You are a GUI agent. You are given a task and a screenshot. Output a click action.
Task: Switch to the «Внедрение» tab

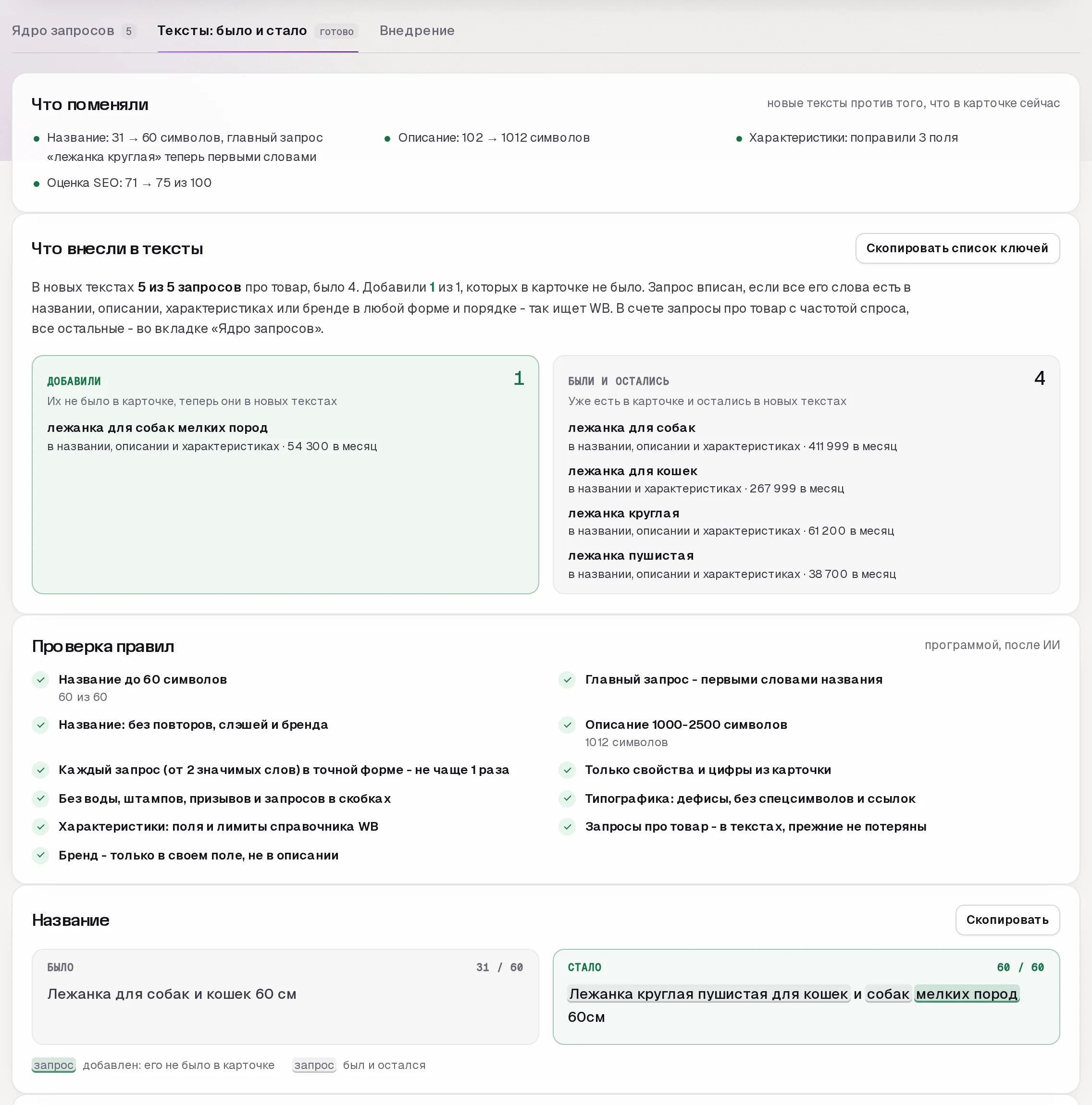click(417, 31)
